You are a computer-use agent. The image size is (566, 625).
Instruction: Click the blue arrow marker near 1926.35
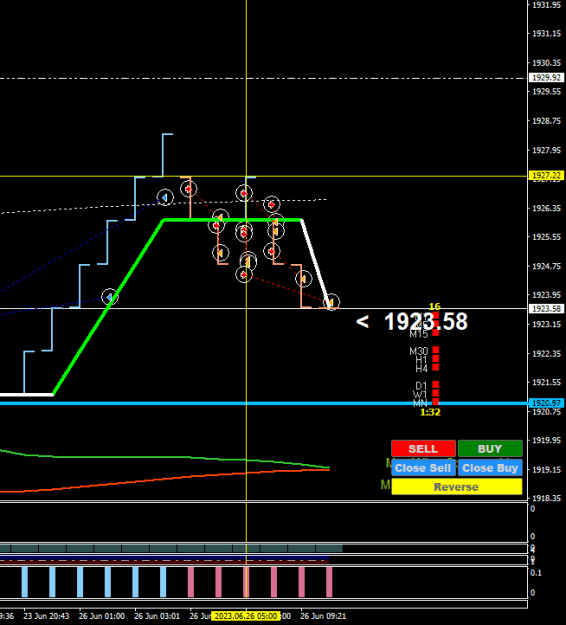coord(165,197)
